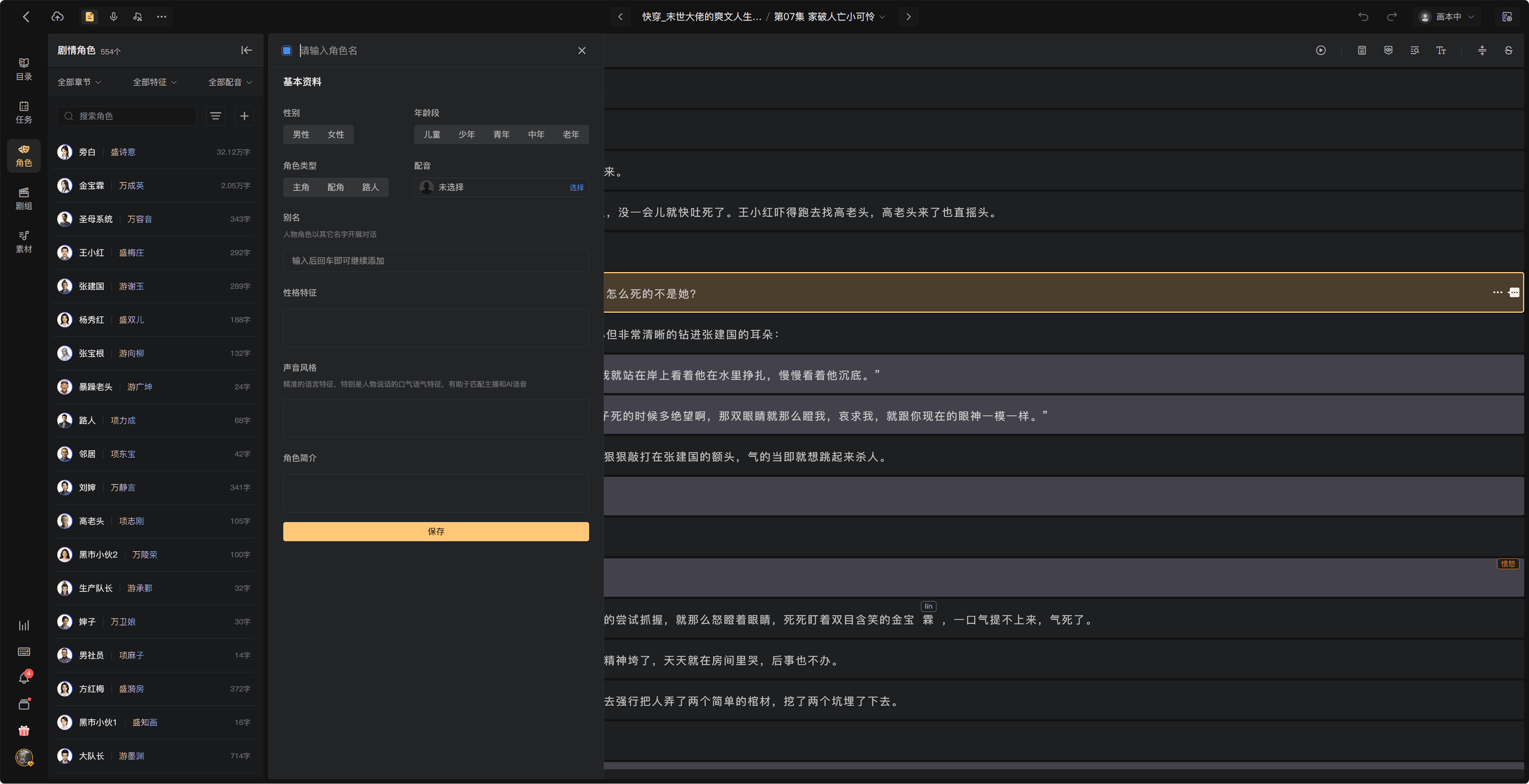Open the statistics bar chart icon in sidebar
This screenshot has height=784, width=1529.
click(x=24, y=626)
